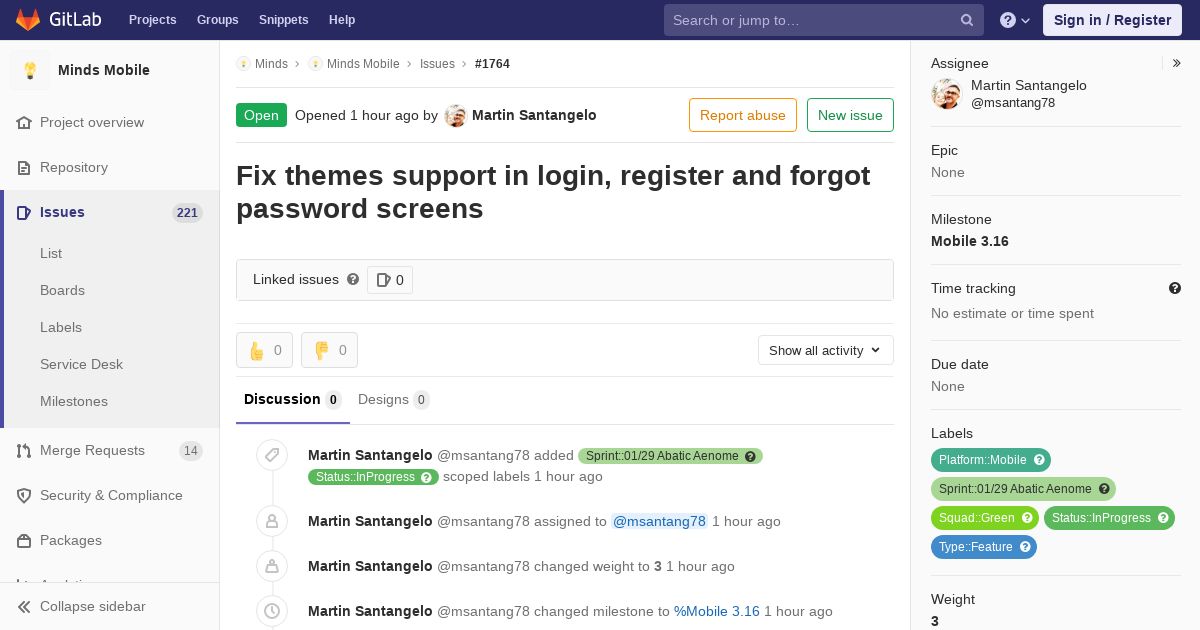Click sidebar Status::InProgress label help icon
1200x630 pixels.
(x=1163, y=518)
